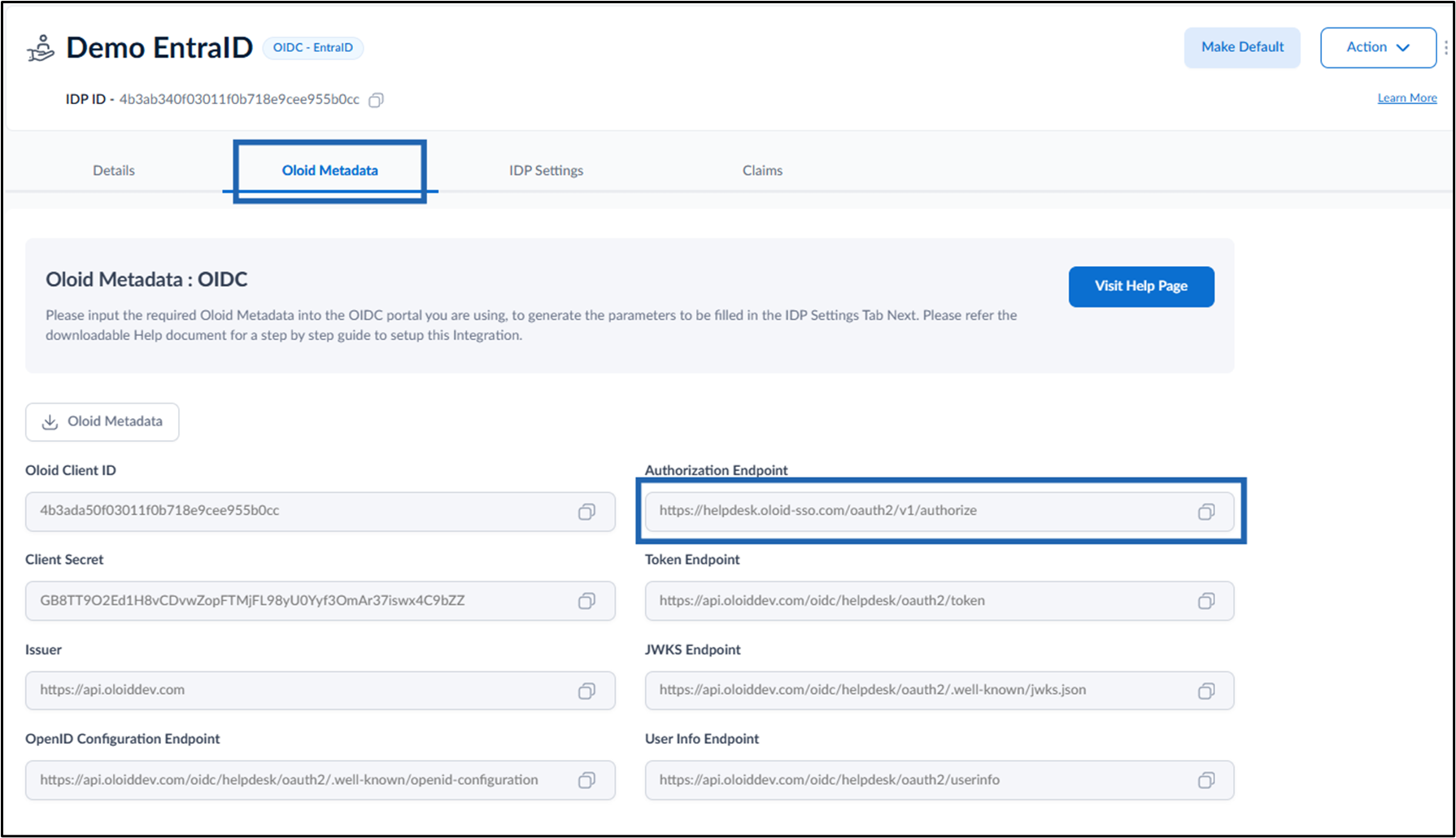Image resolution: width=1456 pixels, height=838 pixels.
Task: Click the User Info Endpoint label
Action: click(x=701, y=739)
